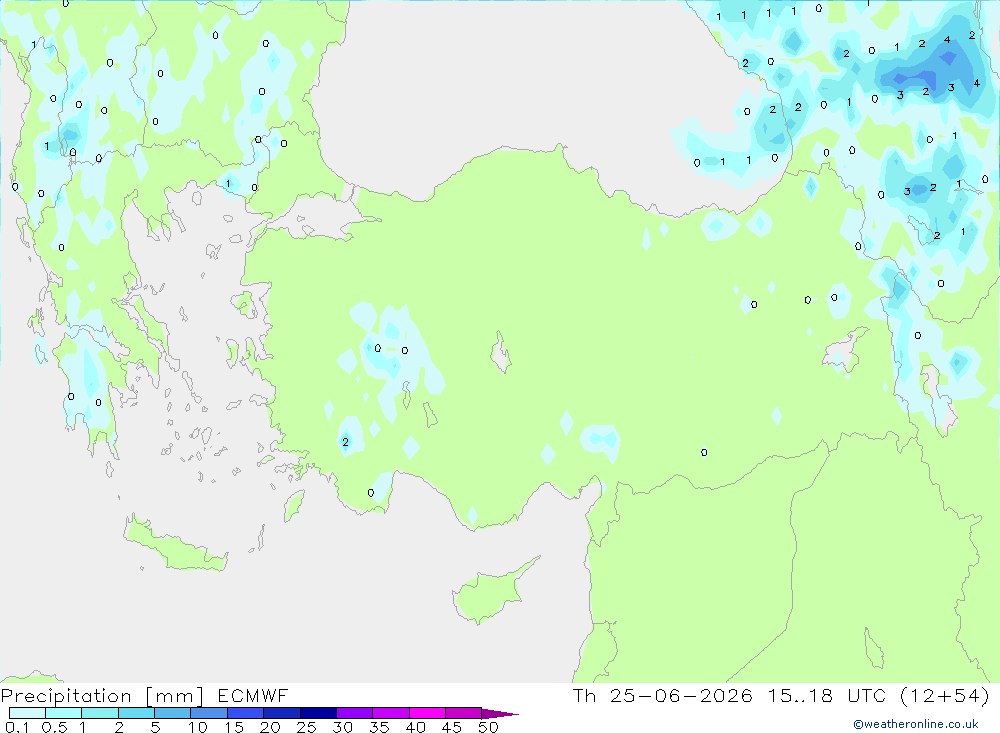Select the '10' legend scale label
This screenshot has height=733, width=1000.
[x=198, y=727]
